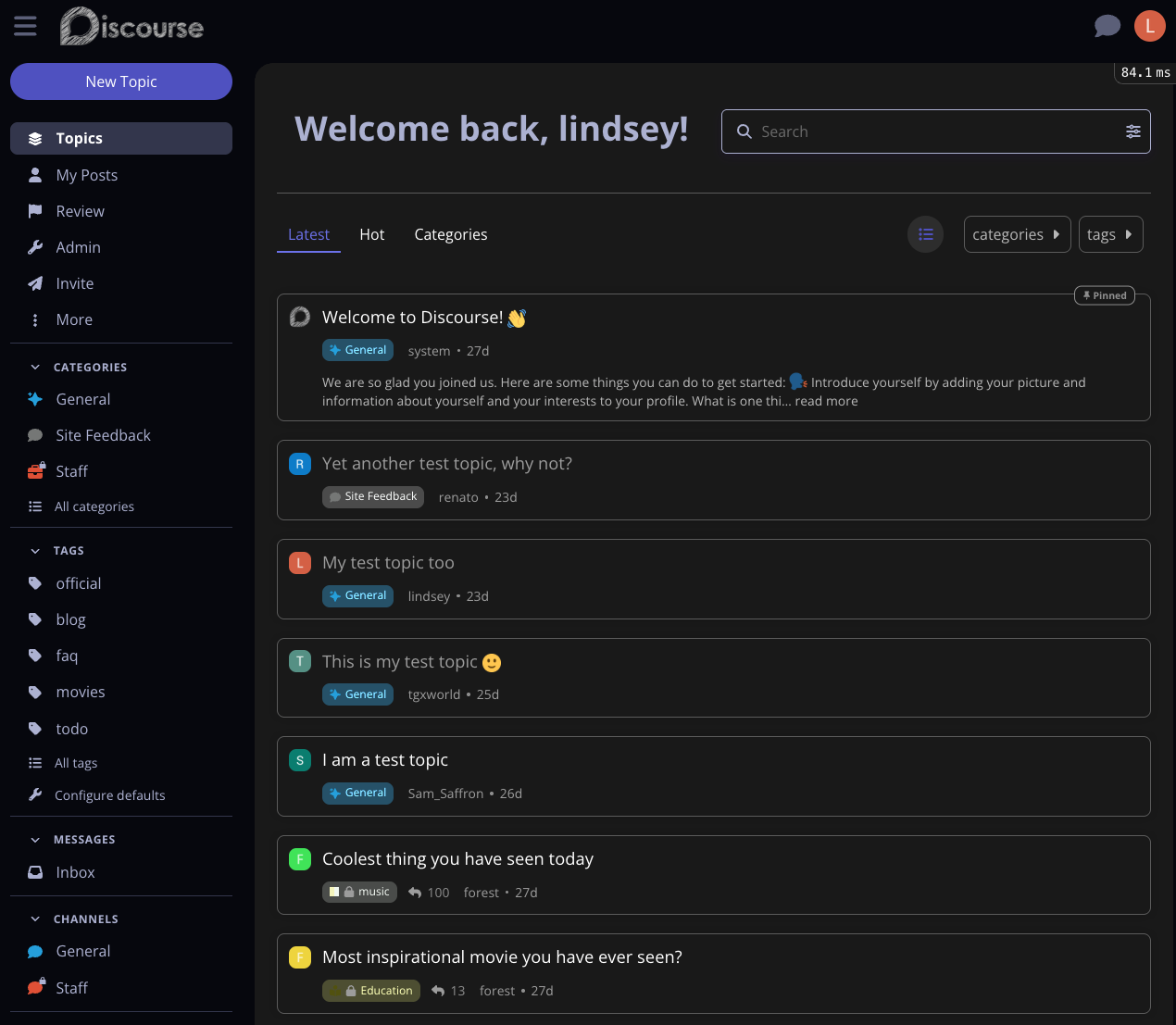Click the Discourse logo

click(x=131, y=26)
